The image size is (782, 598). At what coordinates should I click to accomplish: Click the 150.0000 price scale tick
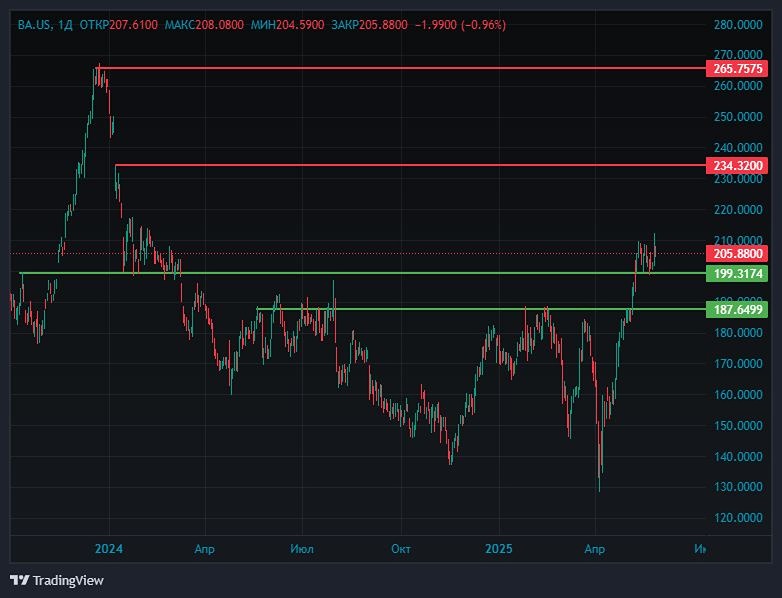tap(738, 425)
